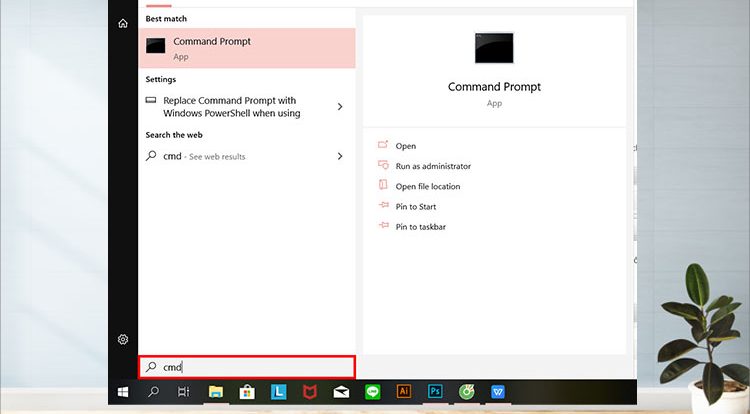Open File Explorer from taskbar
750x414 pixels.
tap(216, 392)
